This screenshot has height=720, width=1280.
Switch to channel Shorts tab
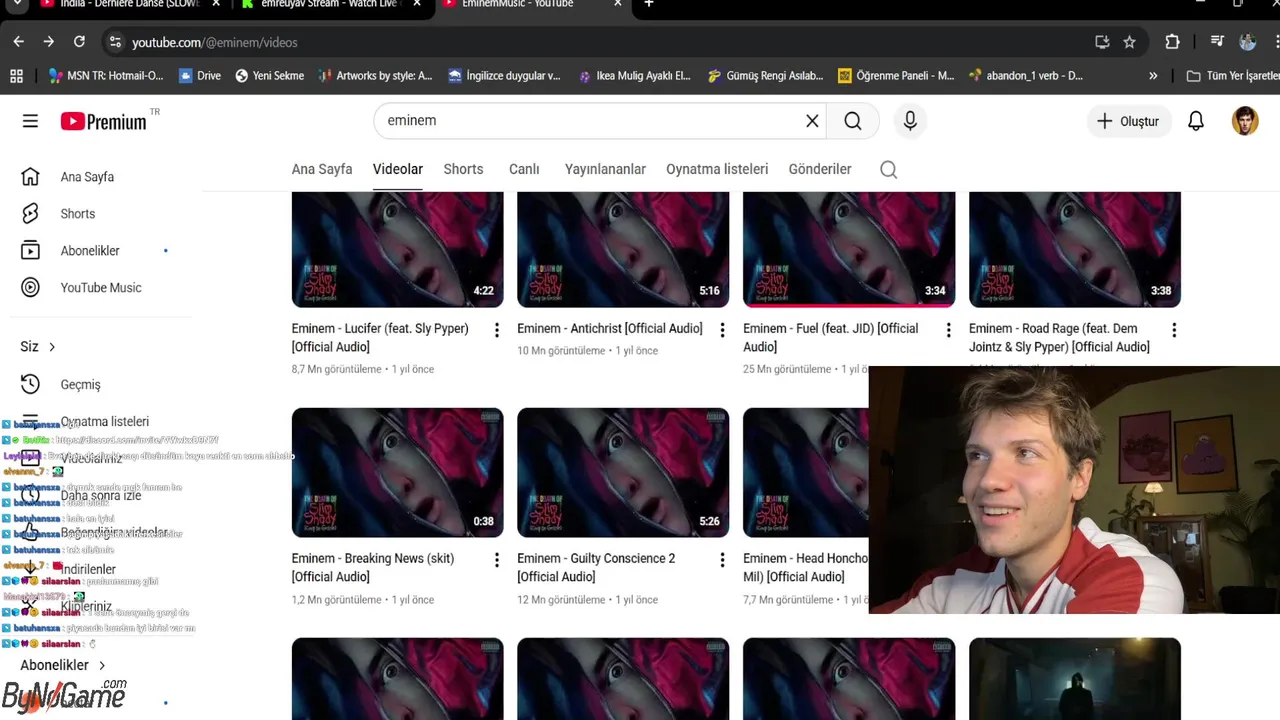tap(463, 169)
